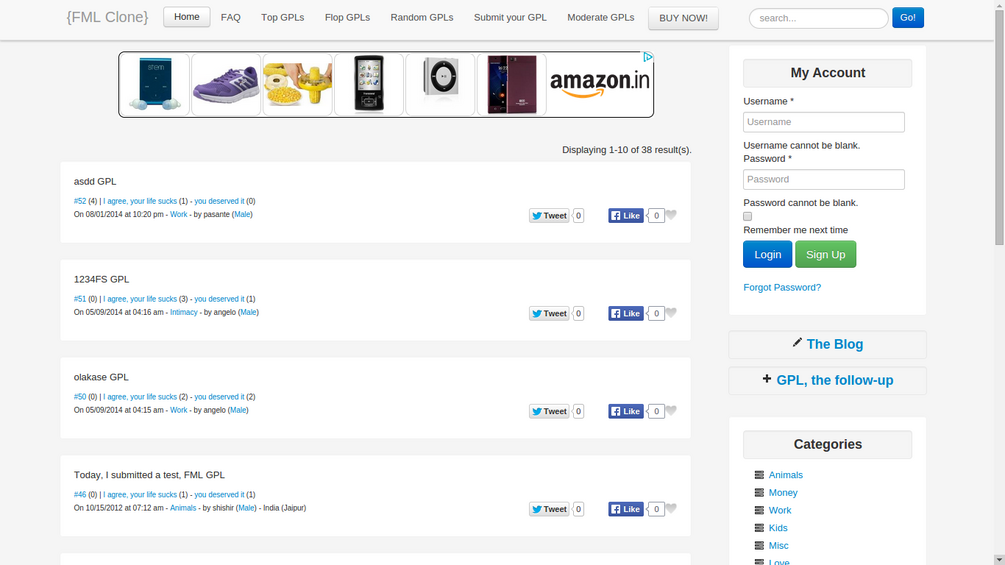Viewport: 1005px width, 565px height.
Task: Open The Blog link
Action: (x=835, y=344)
